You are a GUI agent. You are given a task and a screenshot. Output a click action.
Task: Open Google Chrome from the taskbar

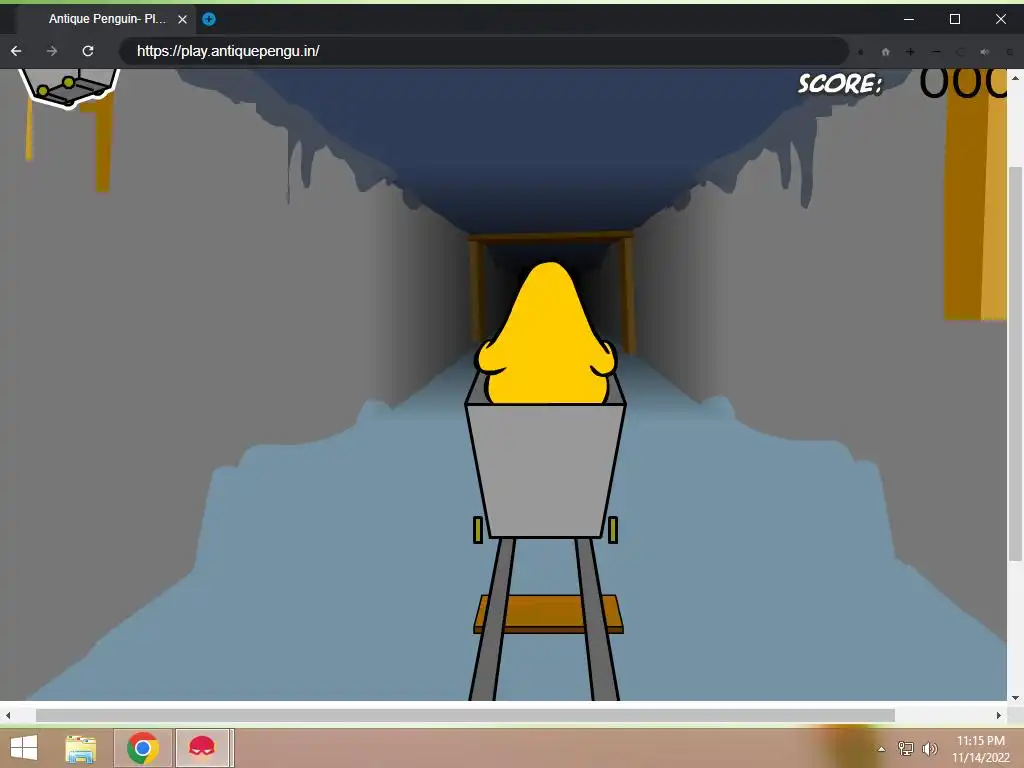(x=142, y=748)
